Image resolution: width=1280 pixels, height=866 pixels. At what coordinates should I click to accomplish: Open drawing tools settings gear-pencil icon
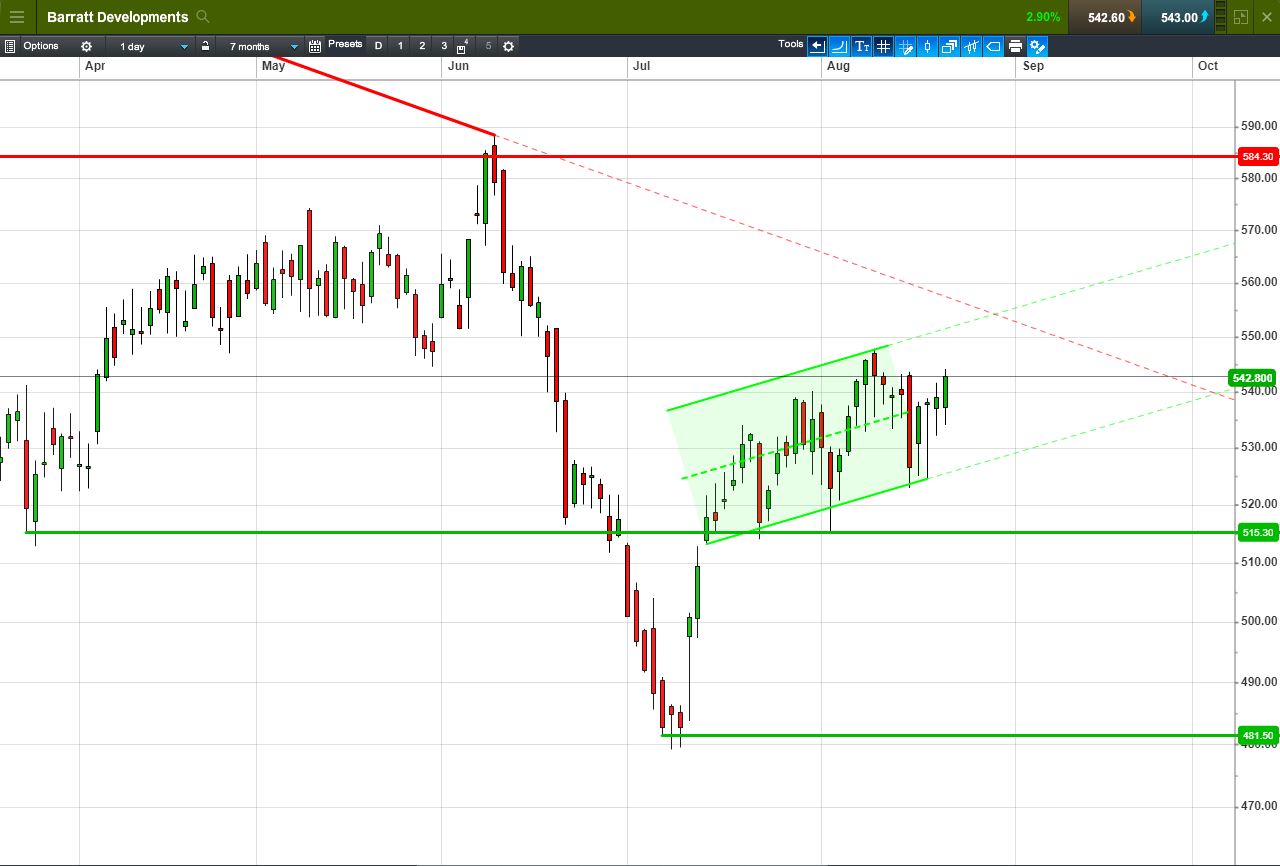[1037, 46]
